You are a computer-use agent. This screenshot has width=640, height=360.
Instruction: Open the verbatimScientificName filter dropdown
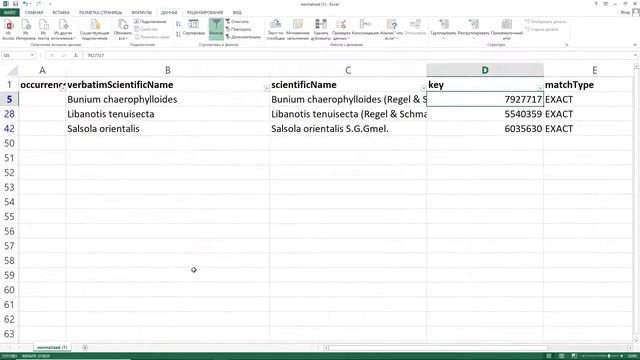tap(266, 88)
